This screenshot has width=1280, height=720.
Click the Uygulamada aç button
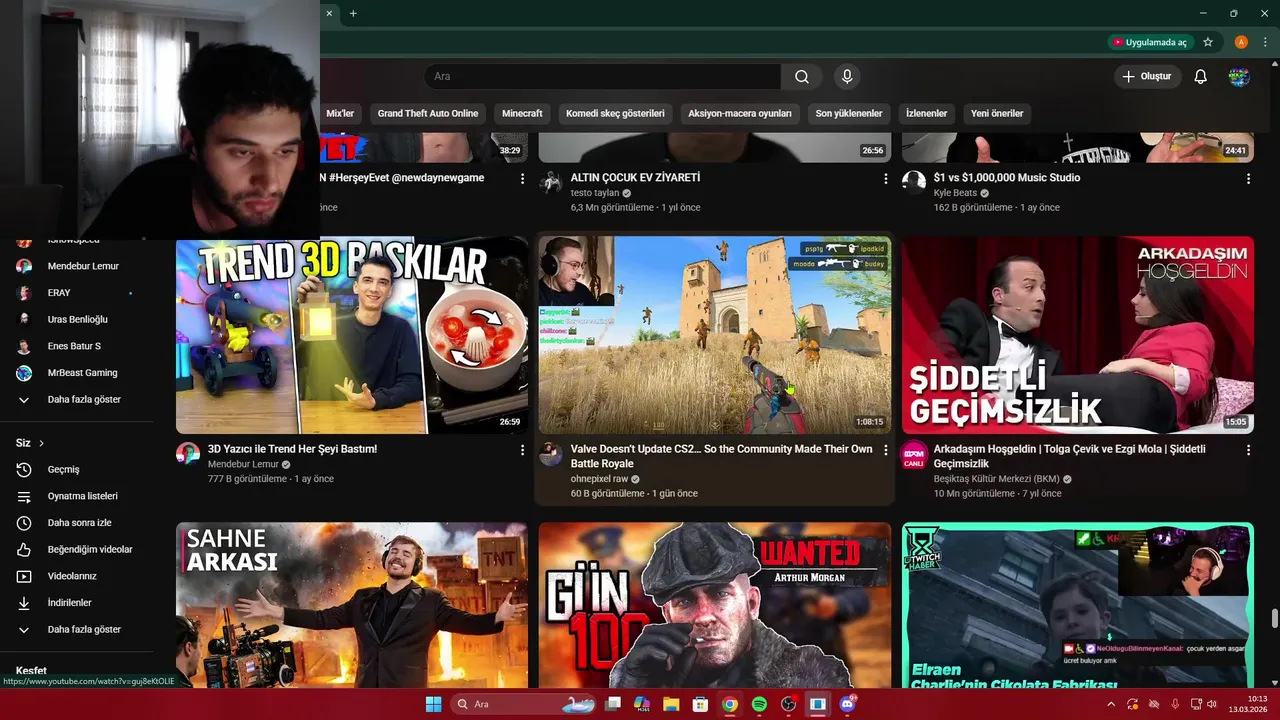1150,42
